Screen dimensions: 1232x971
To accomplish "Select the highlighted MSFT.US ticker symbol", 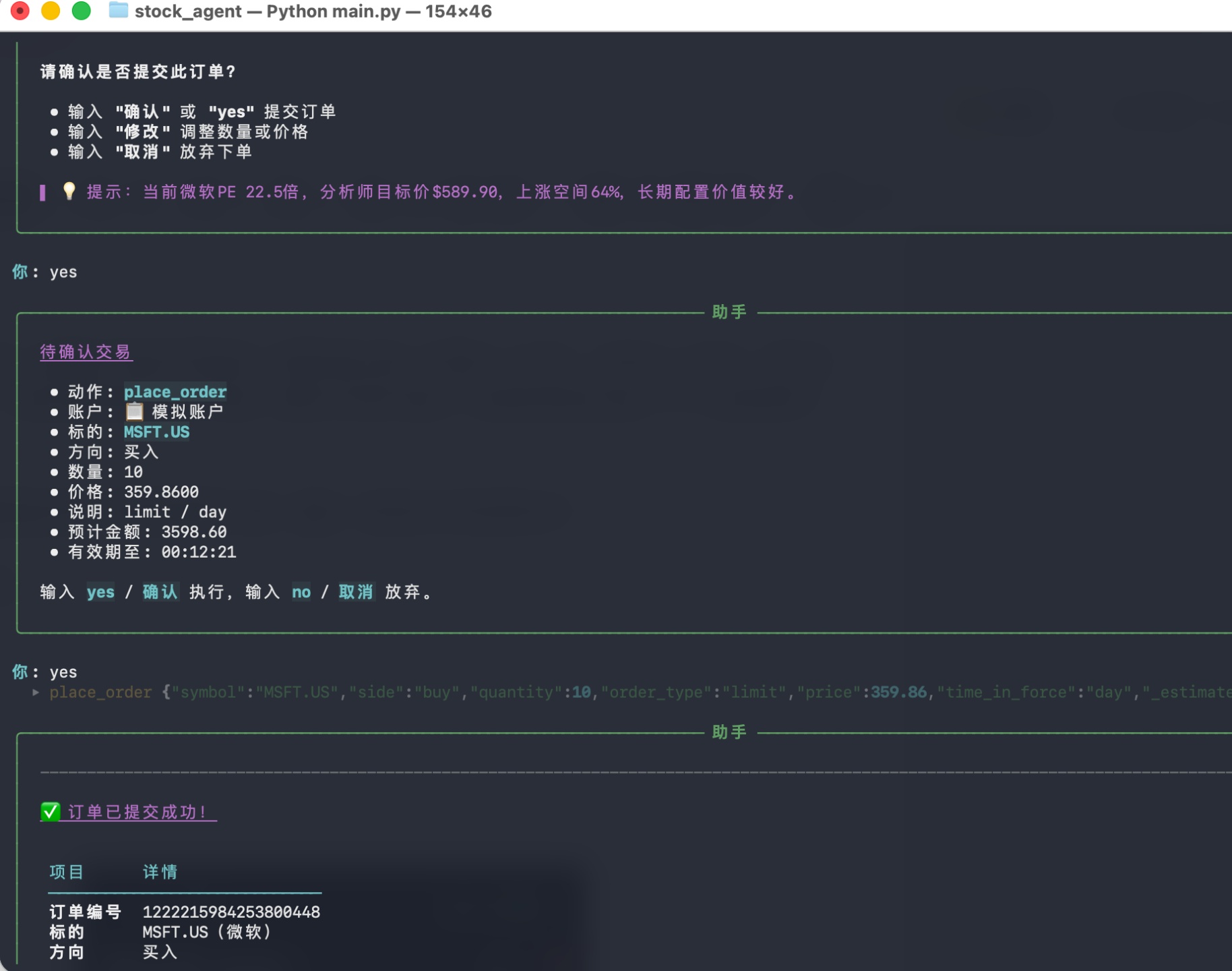I will [156, 432].
